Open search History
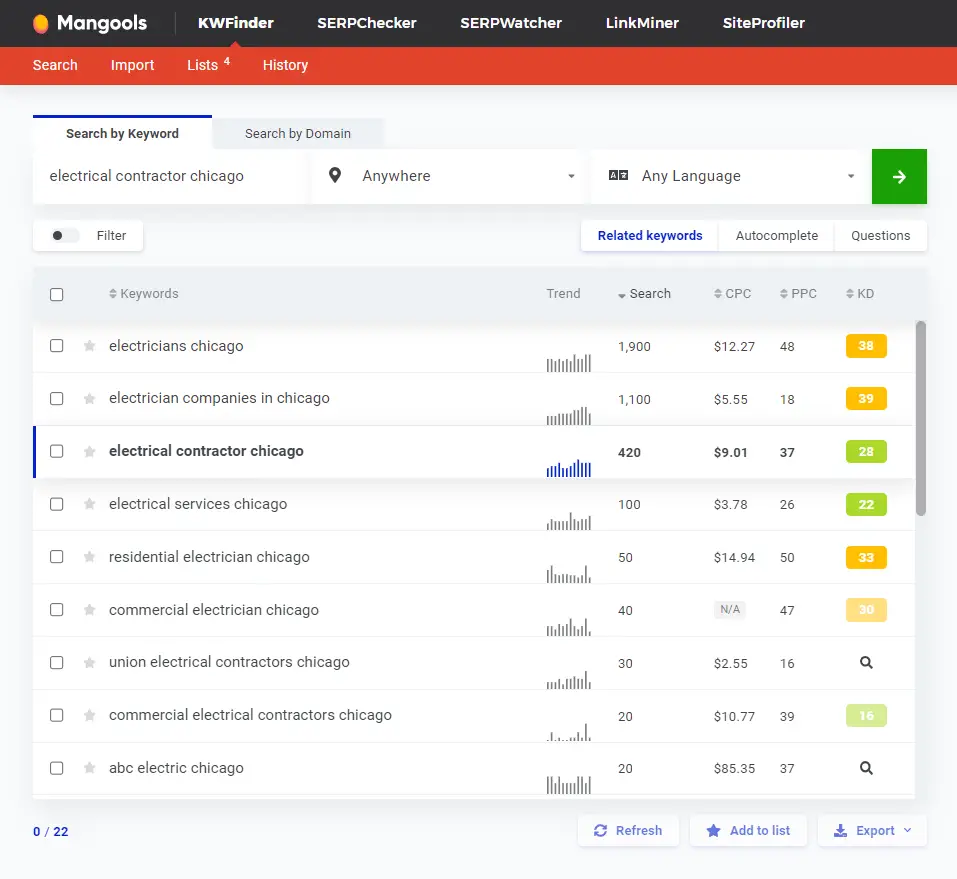The width and height of the screenshot is (957, 879). [285, 65]
